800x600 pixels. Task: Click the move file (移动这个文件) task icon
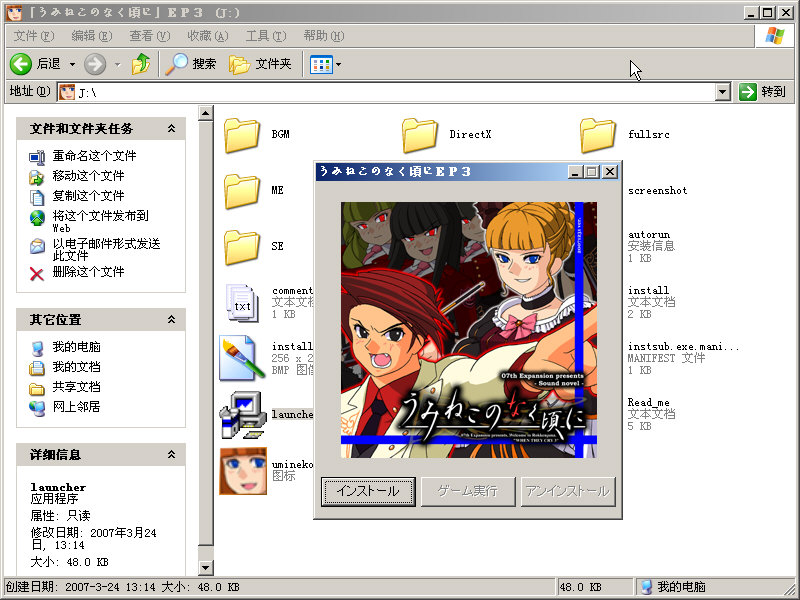click(37, 177)
